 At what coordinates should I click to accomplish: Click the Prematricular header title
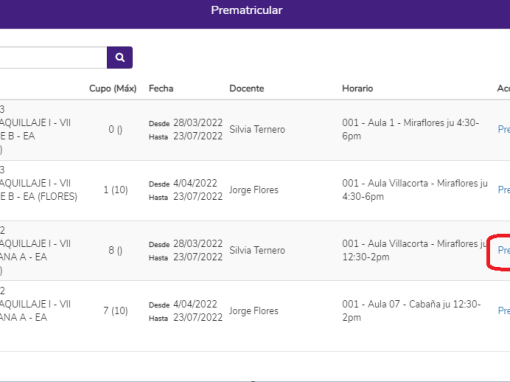(x=247, y=10)
